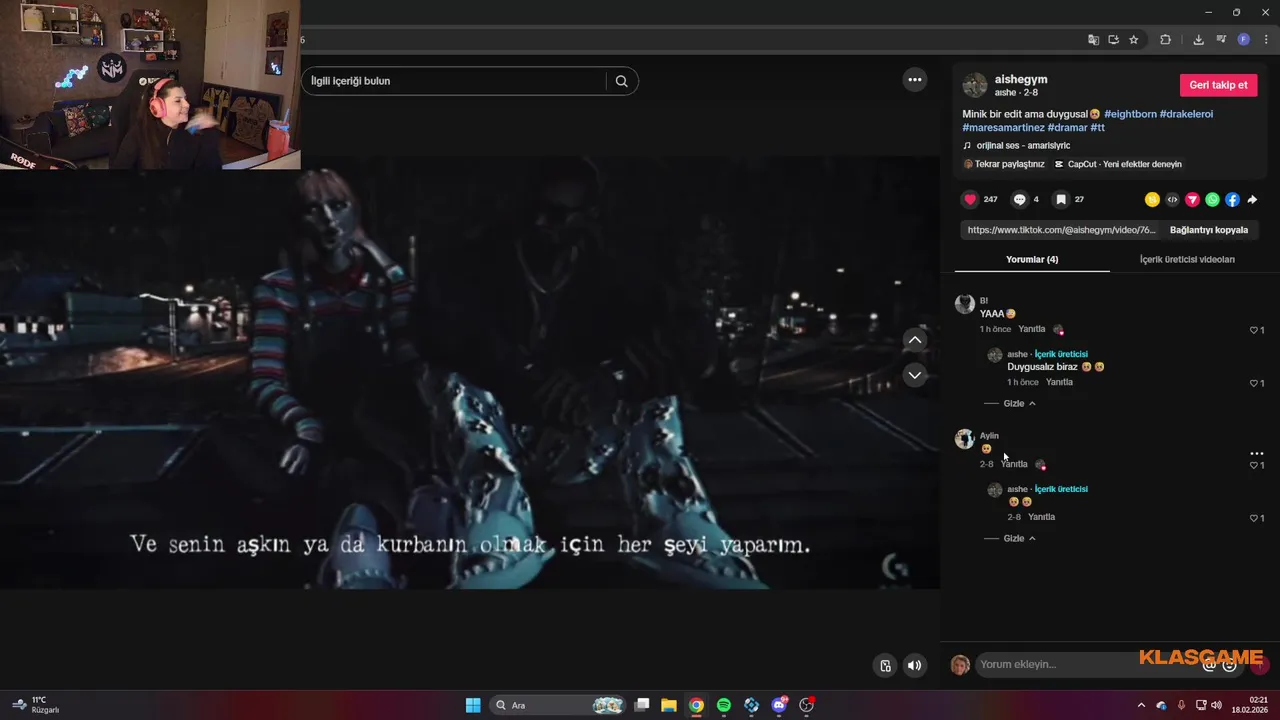Open the Chrome three-dot menu
Image resolution: width=1280 pixels, height=720 pixels.
(1266, 40)
